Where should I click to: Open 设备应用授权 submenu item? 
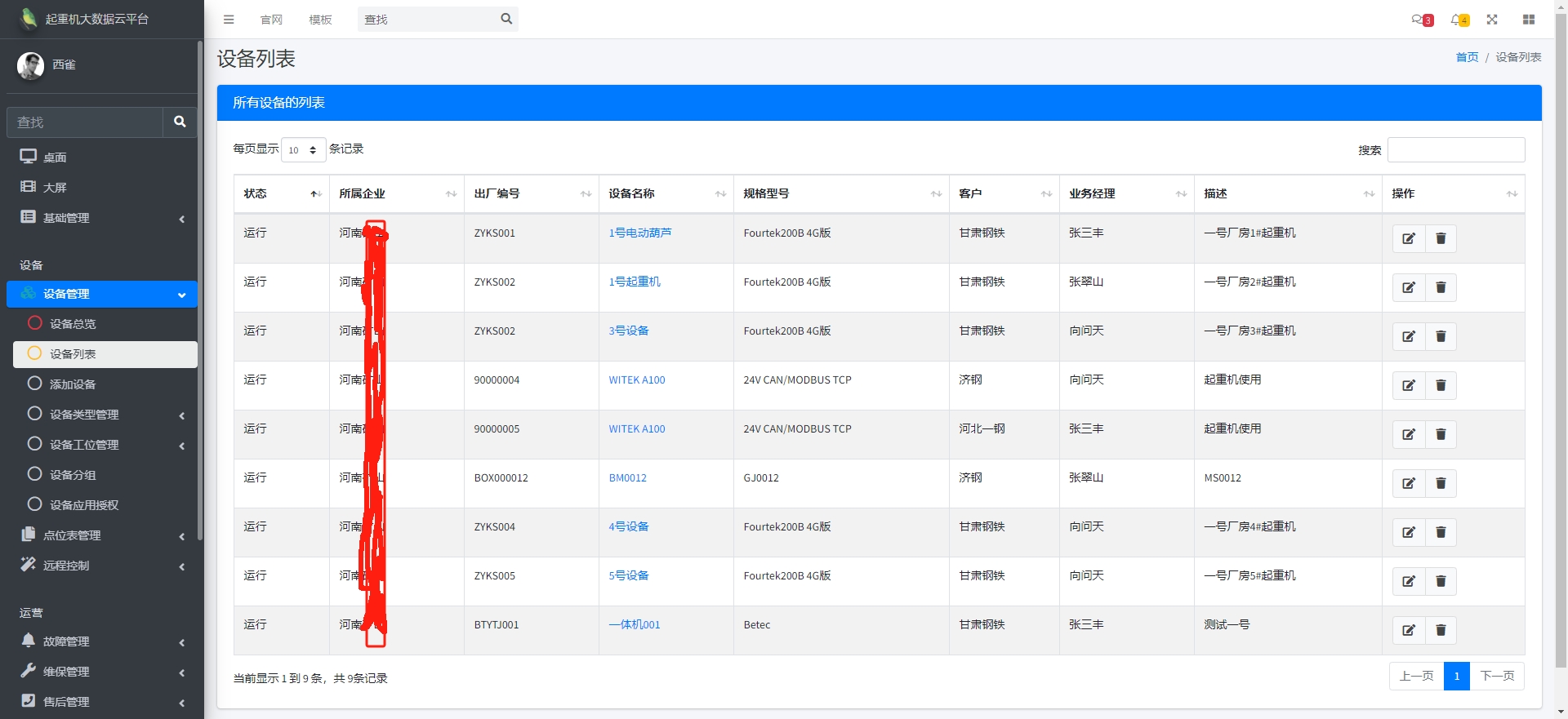pyautogui.click(x=105, y=505)
